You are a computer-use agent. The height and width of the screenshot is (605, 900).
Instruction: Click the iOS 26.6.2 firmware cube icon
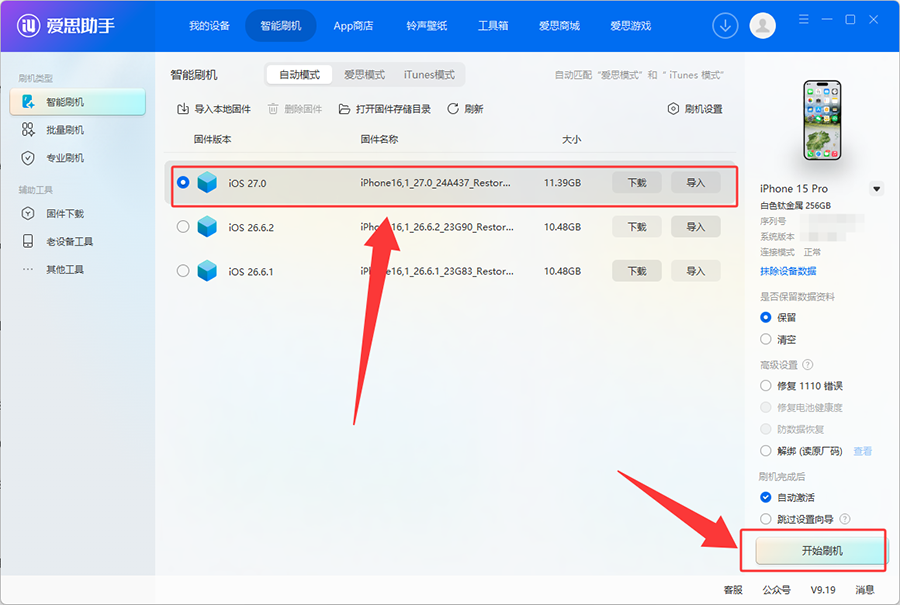pyautogui.click(x=207, y=227)
